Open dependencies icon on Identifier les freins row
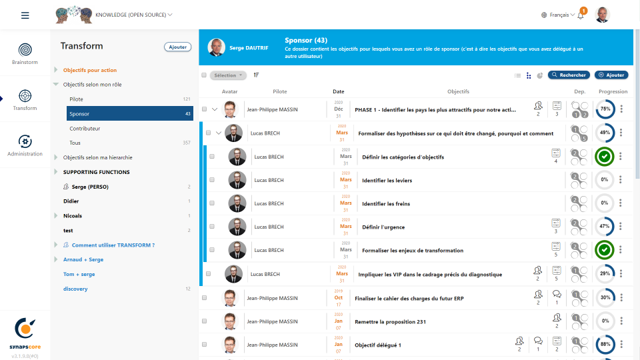Viewport: 640px width, 360px height. [x=579, y=203]
